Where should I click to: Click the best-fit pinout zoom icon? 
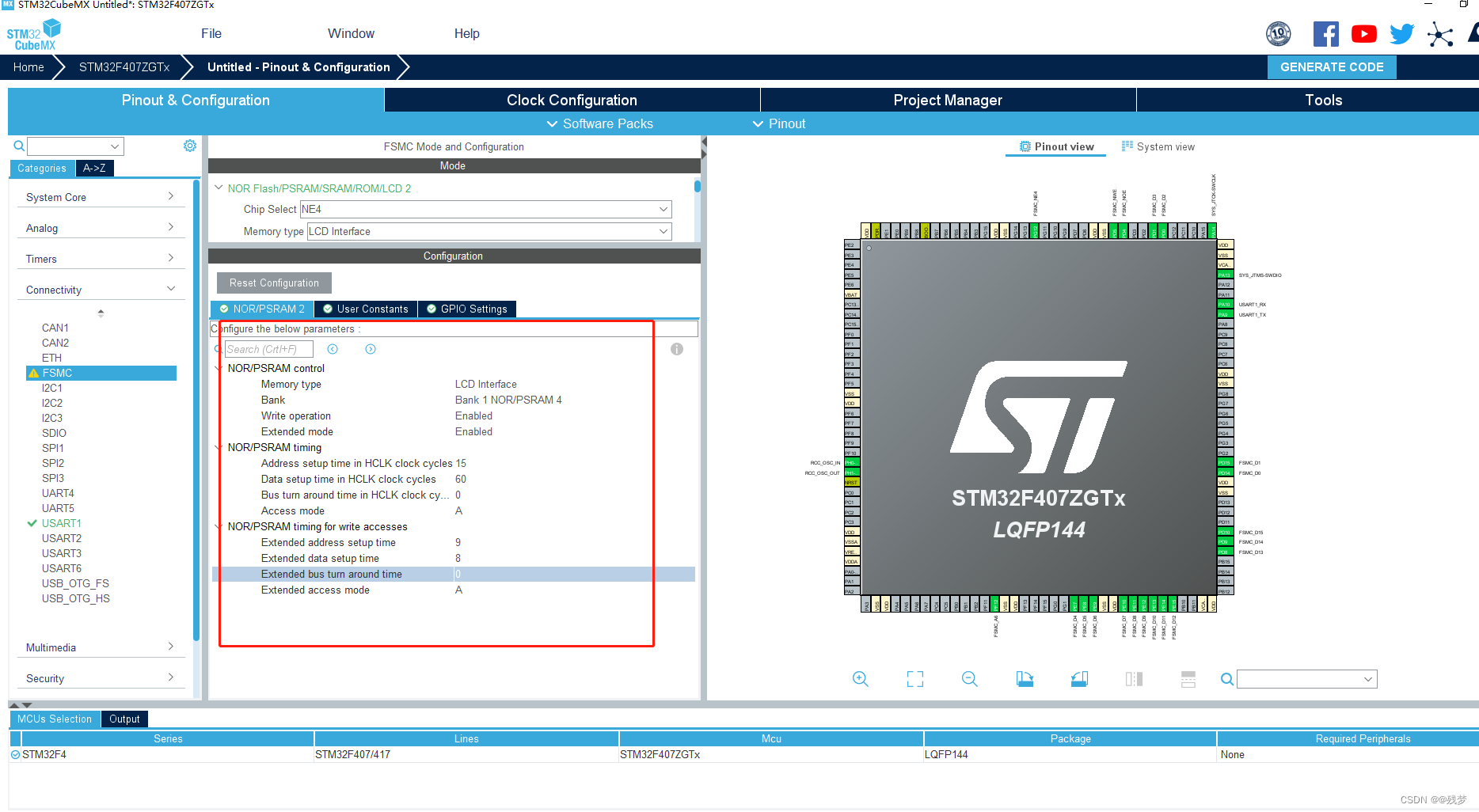pos(914,679)
